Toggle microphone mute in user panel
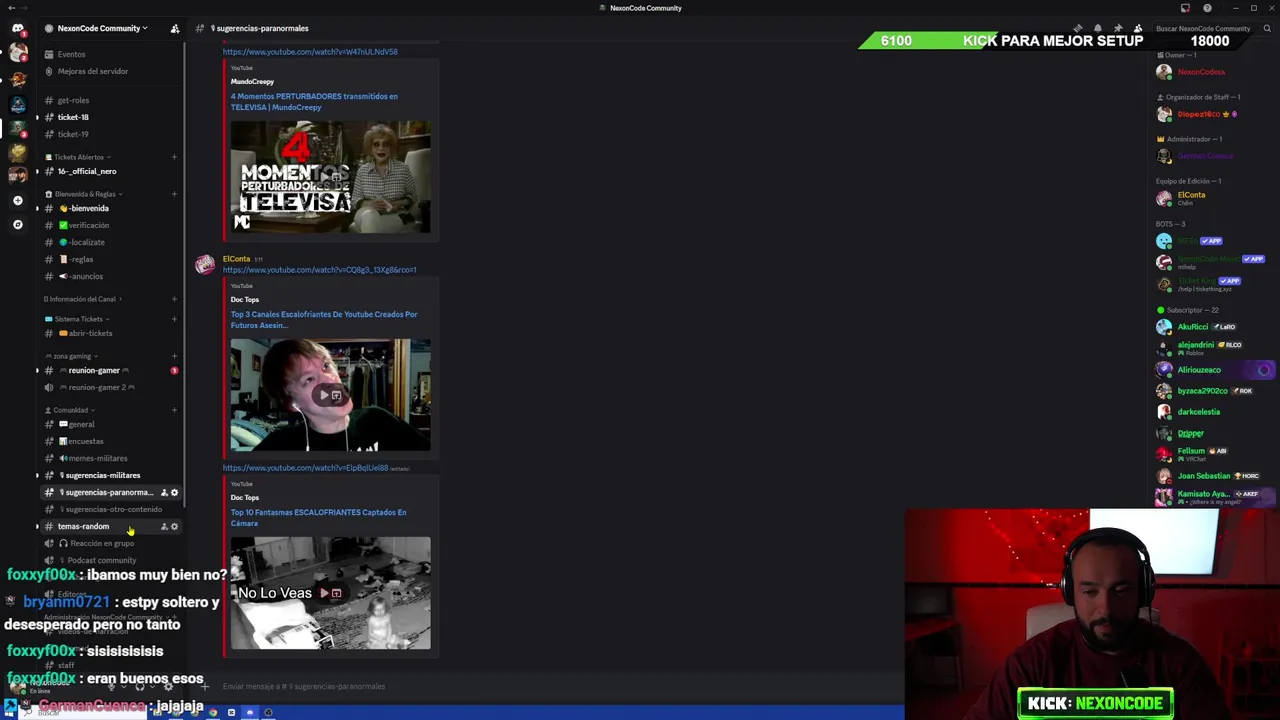 coord(112,686)
